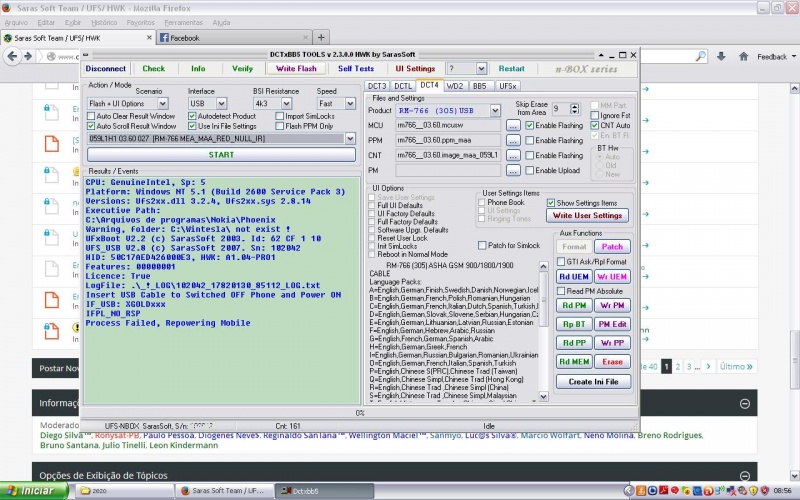This screenshot has width=800, height=500.
Task: Toggle Show Settings Items checkbox
Action: tap(551, 203)
